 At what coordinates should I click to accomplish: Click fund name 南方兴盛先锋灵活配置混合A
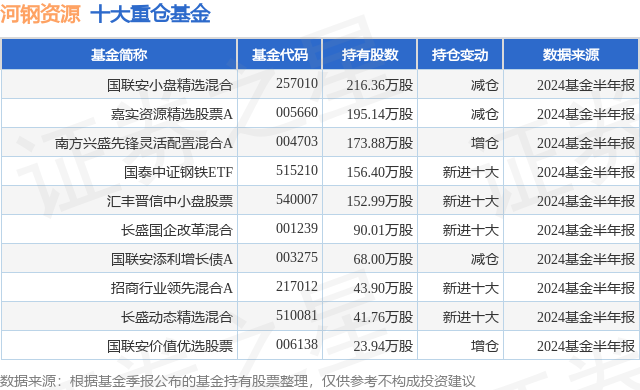(144, 143)
